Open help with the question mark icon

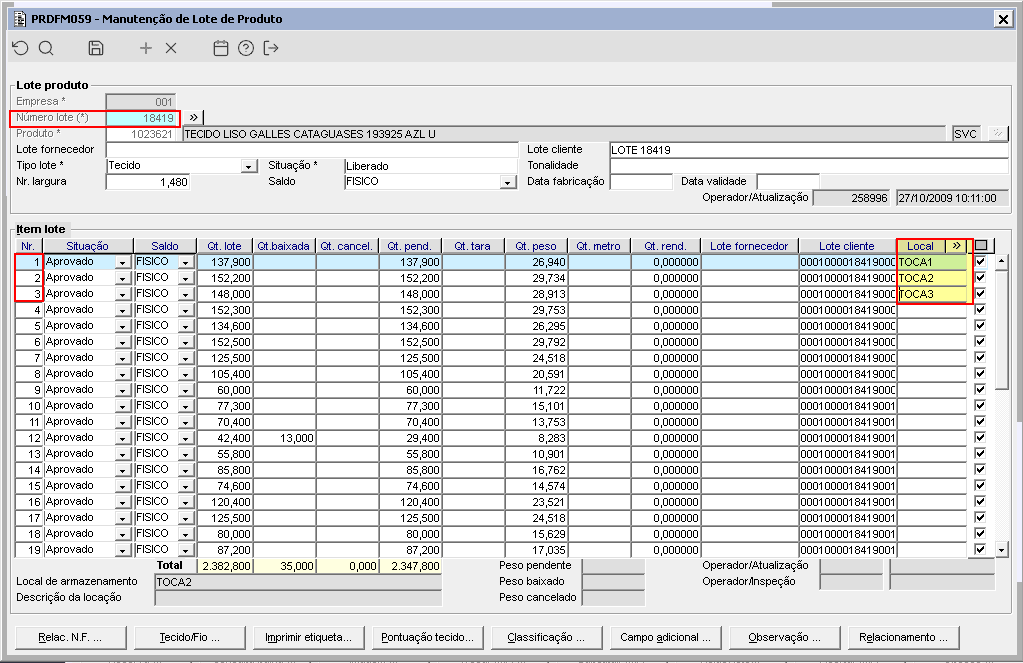coord(246,48)
